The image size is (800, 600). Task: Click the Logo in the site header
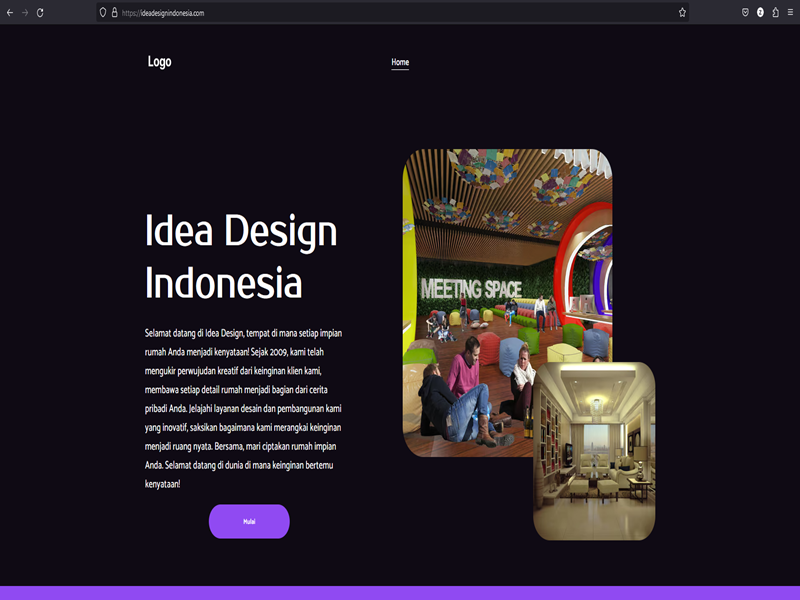[x=159, y=62]
